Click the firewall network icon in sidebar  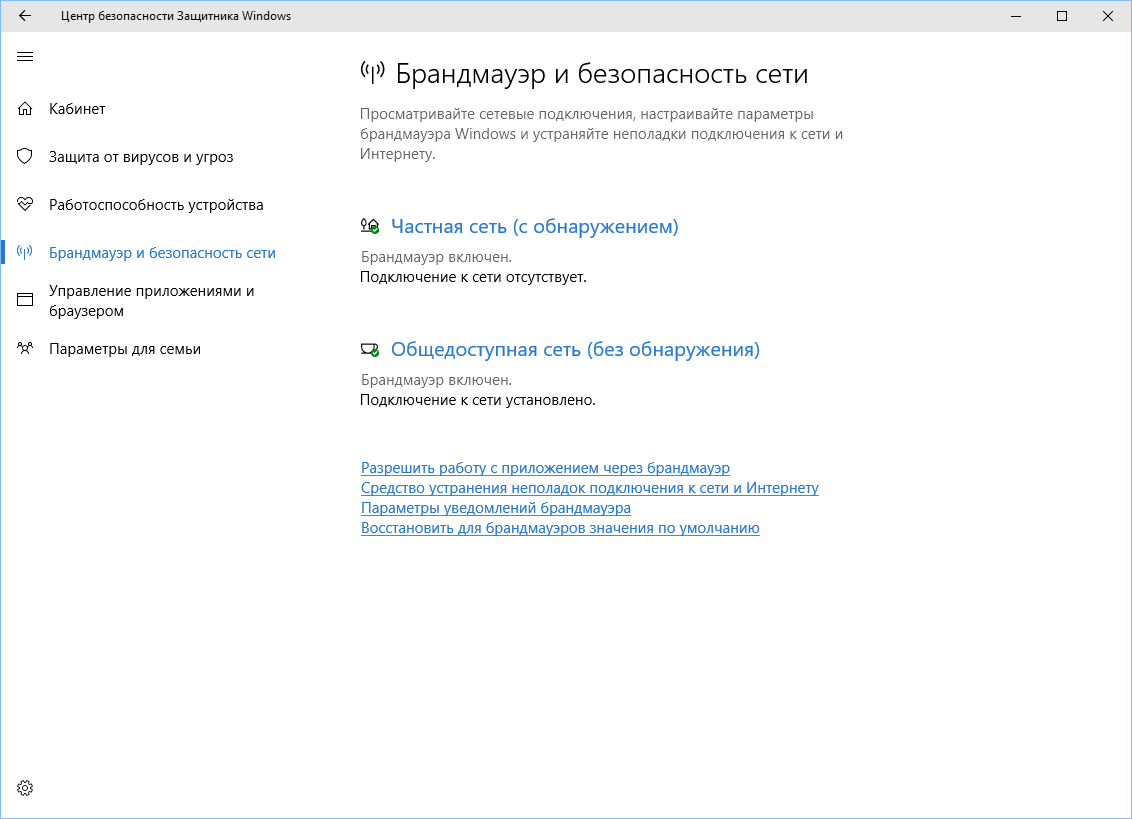click(x=24, y=252)
